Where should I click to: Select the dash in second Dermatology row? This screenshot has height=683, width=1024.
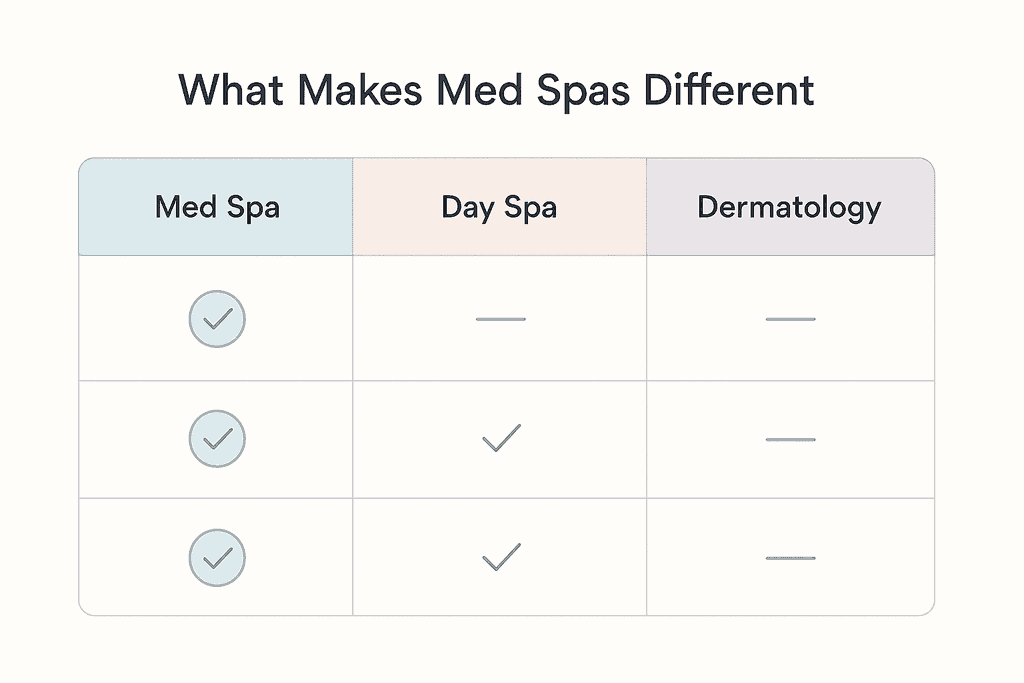pyautogui.click(x=790, y=439)
